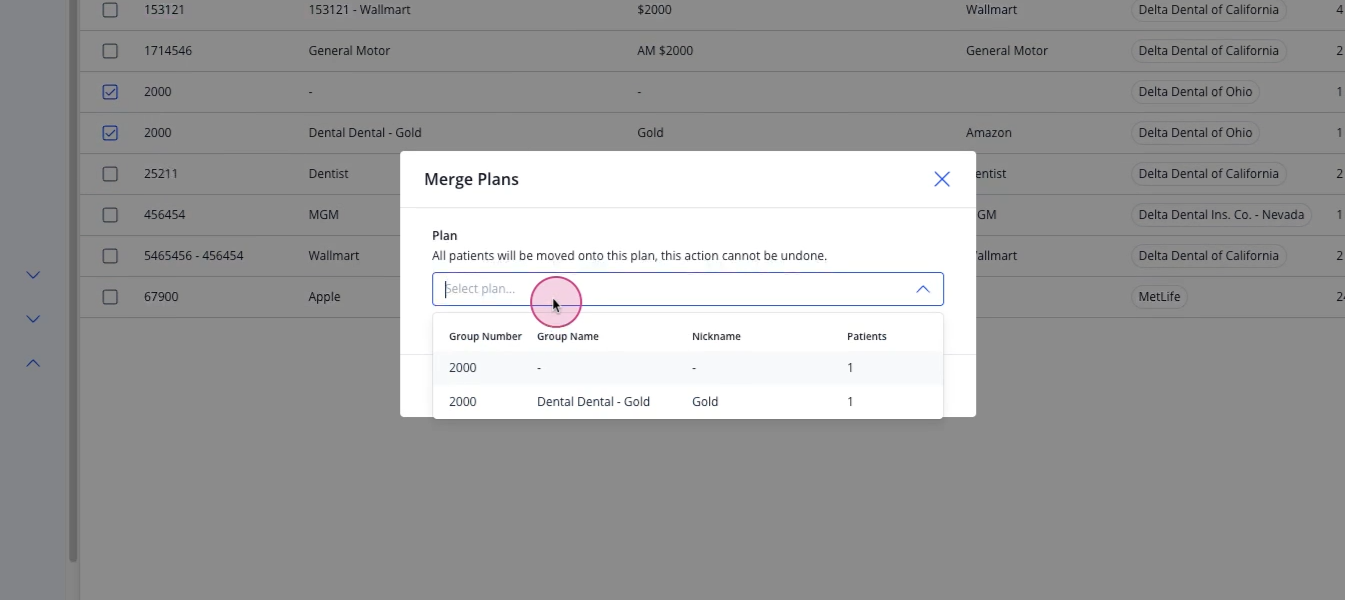
Task: Collapse the Select plan dropdown chevron
Action: 922,289
